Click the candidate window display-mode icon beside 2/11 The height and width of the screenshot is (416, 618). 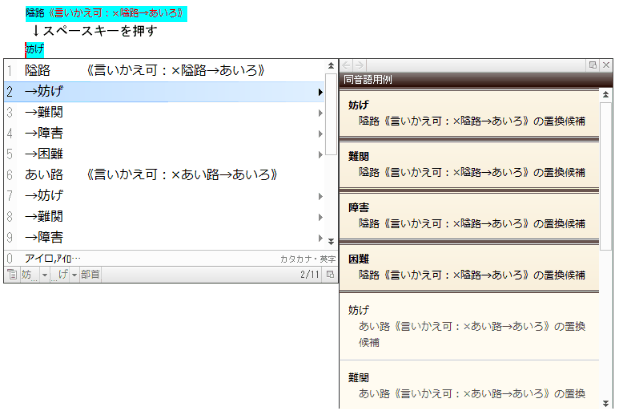tap(330, 274)
